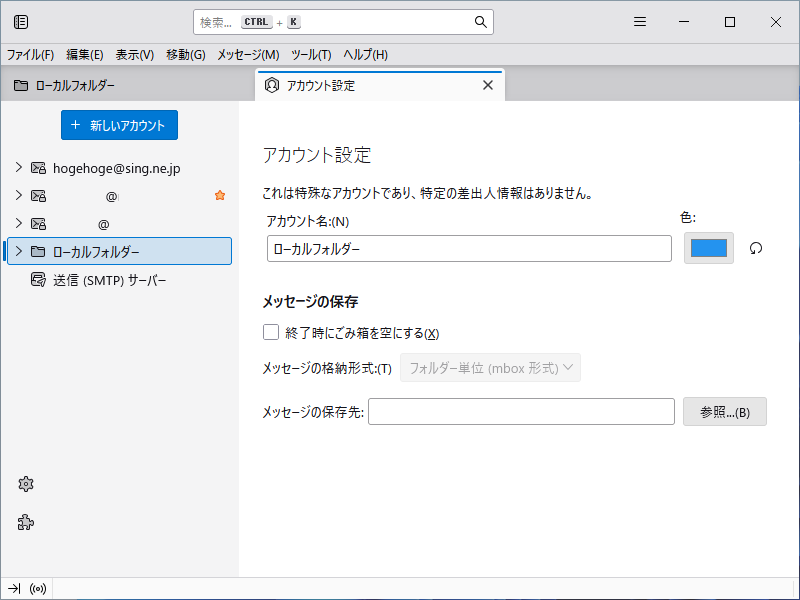Toggle the spaces toolbar icon
This screenshot has width=800, height=600.
[21, 22]
